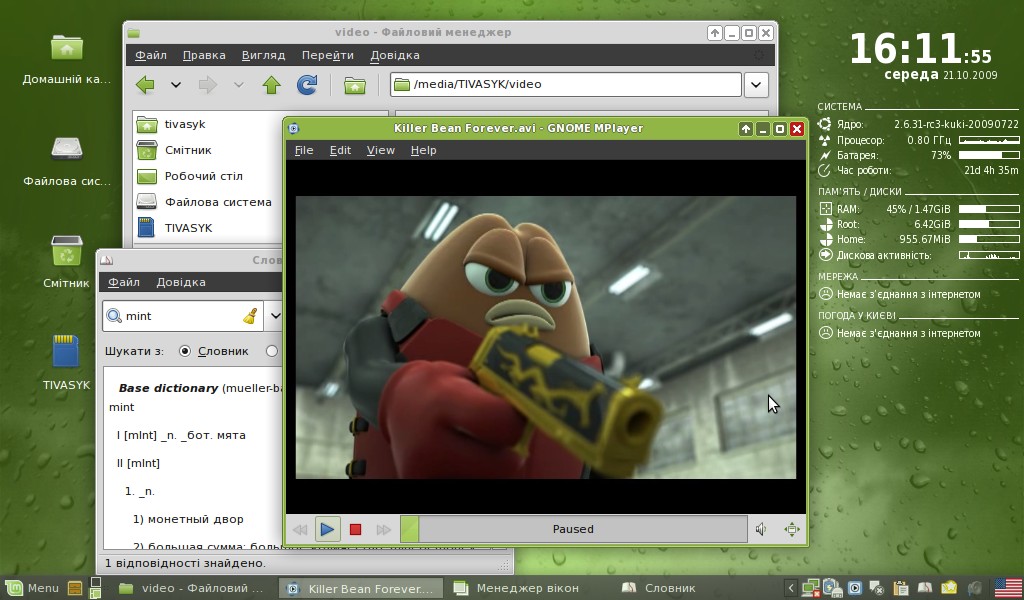
Task: Open Файл menu in dictionary window
Action: point(123,282)
